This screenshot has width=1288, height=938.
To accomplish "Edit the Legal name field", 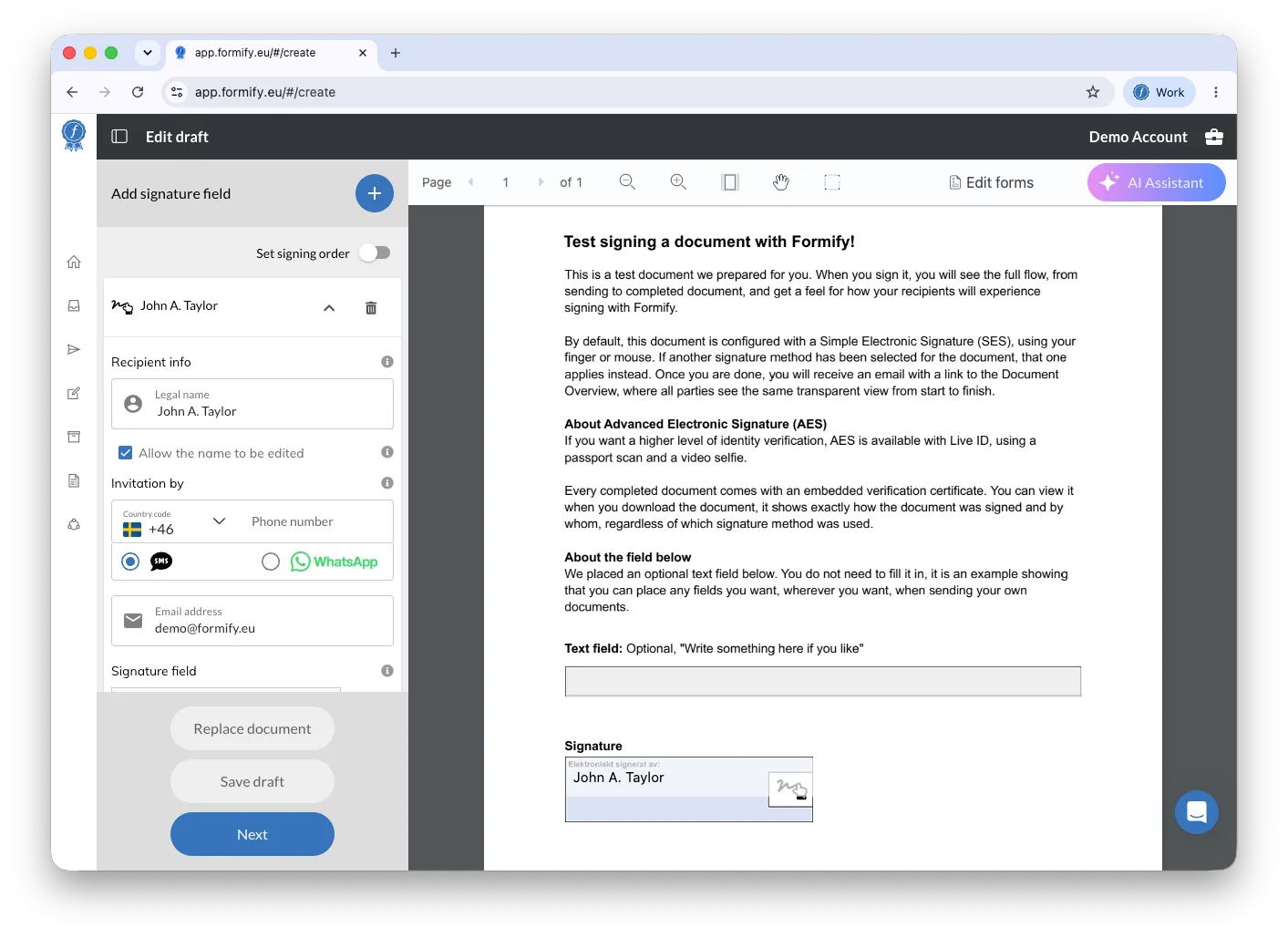I will click(252, 404).
